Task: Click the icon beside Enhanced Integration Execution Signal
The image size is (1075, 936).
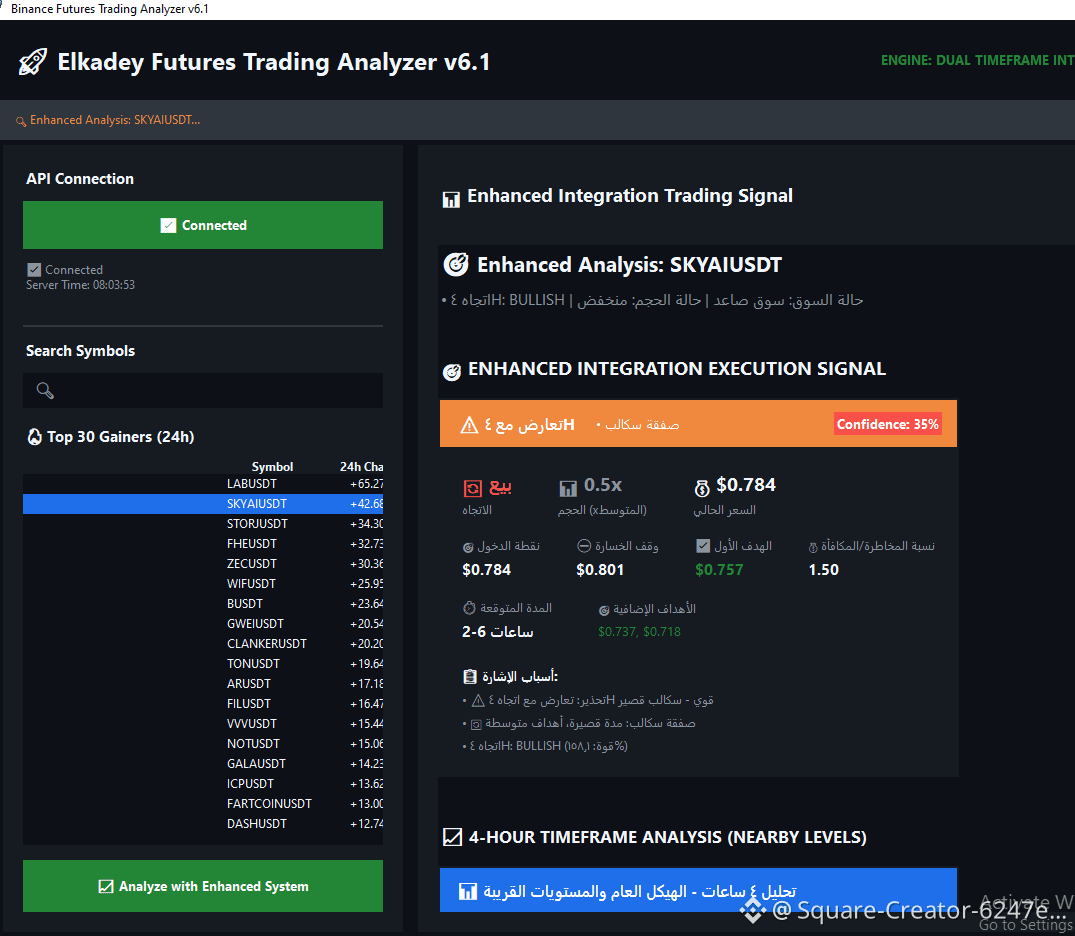Action: pyautogui.click(x=452, y=372)
